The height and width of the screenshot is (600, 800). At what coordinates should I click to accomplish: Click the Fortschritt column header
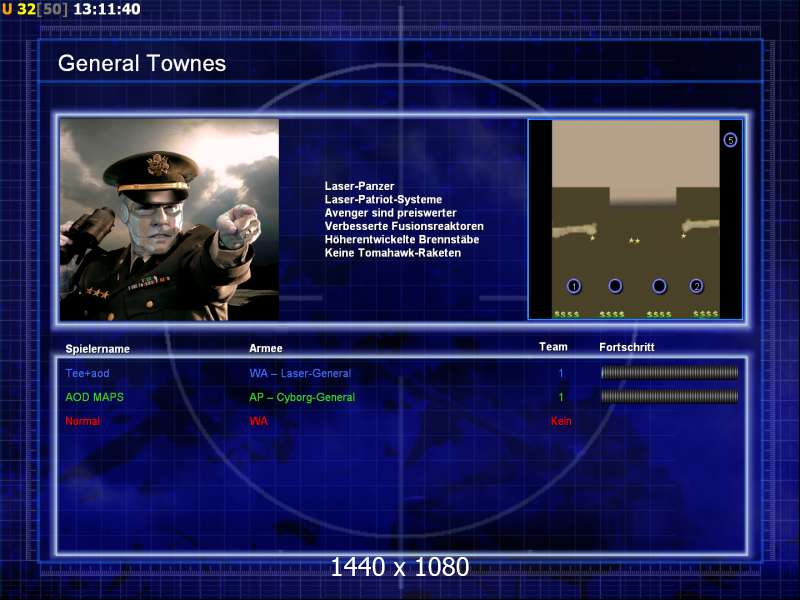point(627,347)
